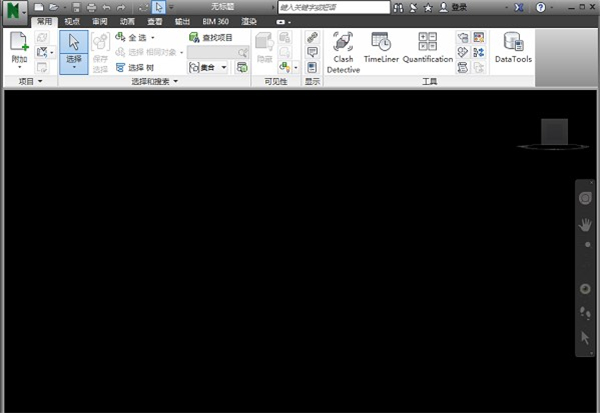Click the Open file icon in quick access toolbar
Image resolution: width=600 pixels, height=413 pixels.
pos(54,7)
